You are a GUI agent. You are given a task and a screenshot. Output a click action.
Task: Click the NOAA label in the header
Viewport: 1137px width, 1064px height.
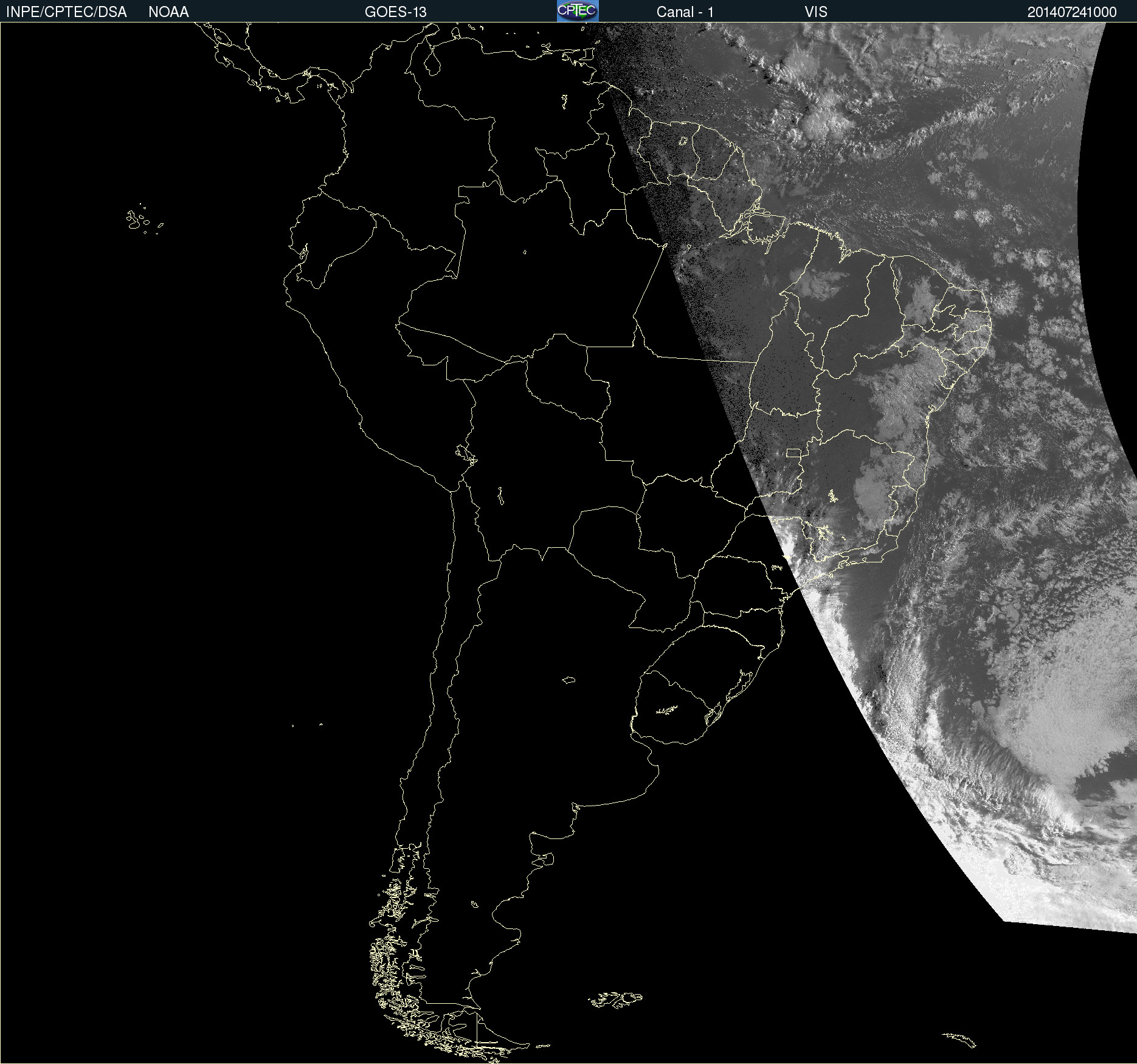(168, 12)
